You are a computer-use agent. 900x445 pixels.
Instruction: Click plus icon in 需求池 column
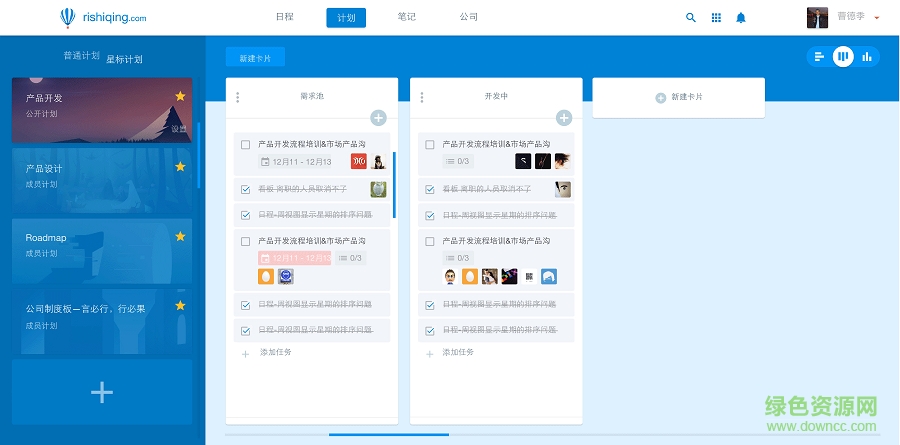click(x=378, y=118)
